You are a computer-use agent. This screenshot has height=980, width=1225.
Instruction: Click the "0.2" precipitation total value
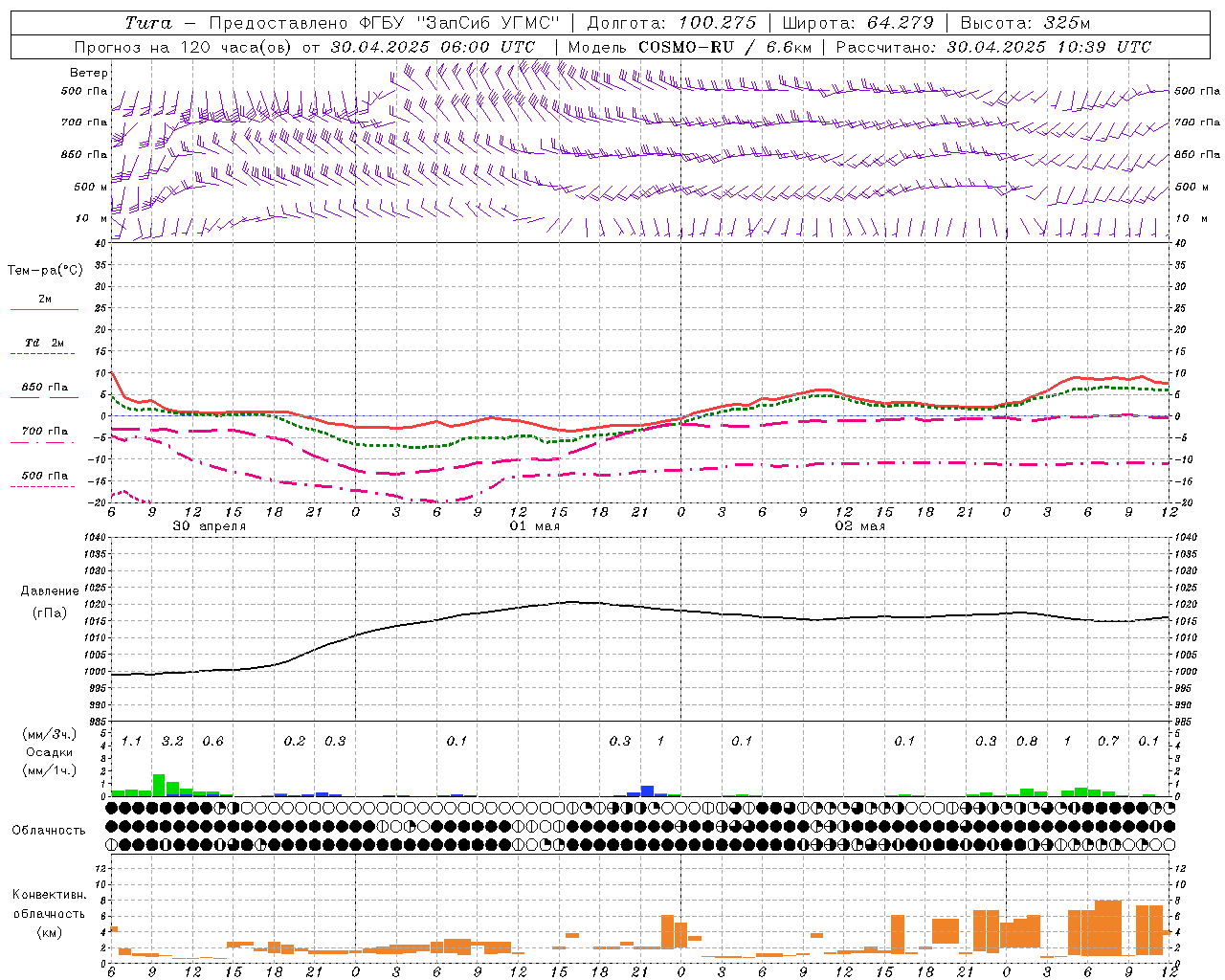pos(295,741)
